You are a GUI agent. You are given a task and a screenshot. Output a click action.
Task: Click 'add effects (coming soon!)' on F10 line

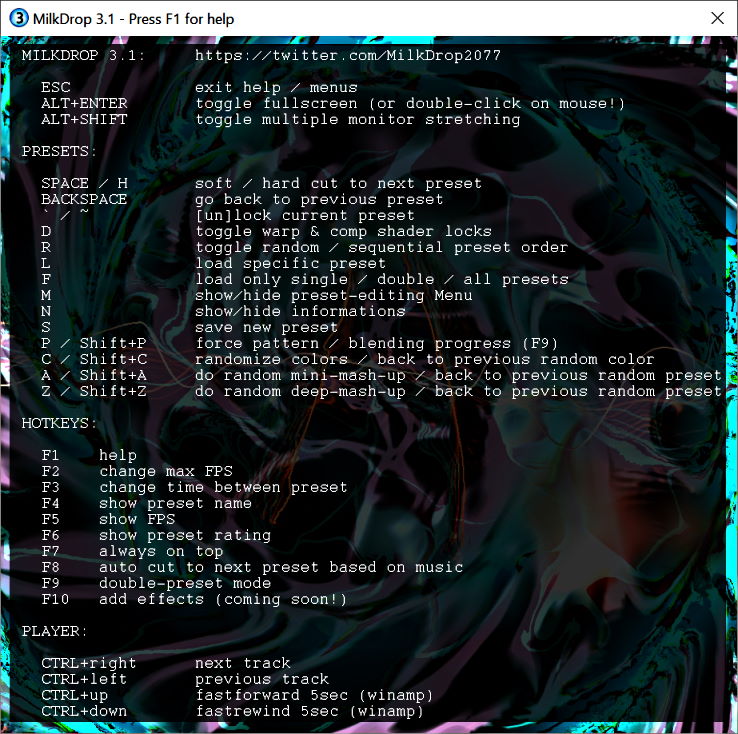point(223,599)
